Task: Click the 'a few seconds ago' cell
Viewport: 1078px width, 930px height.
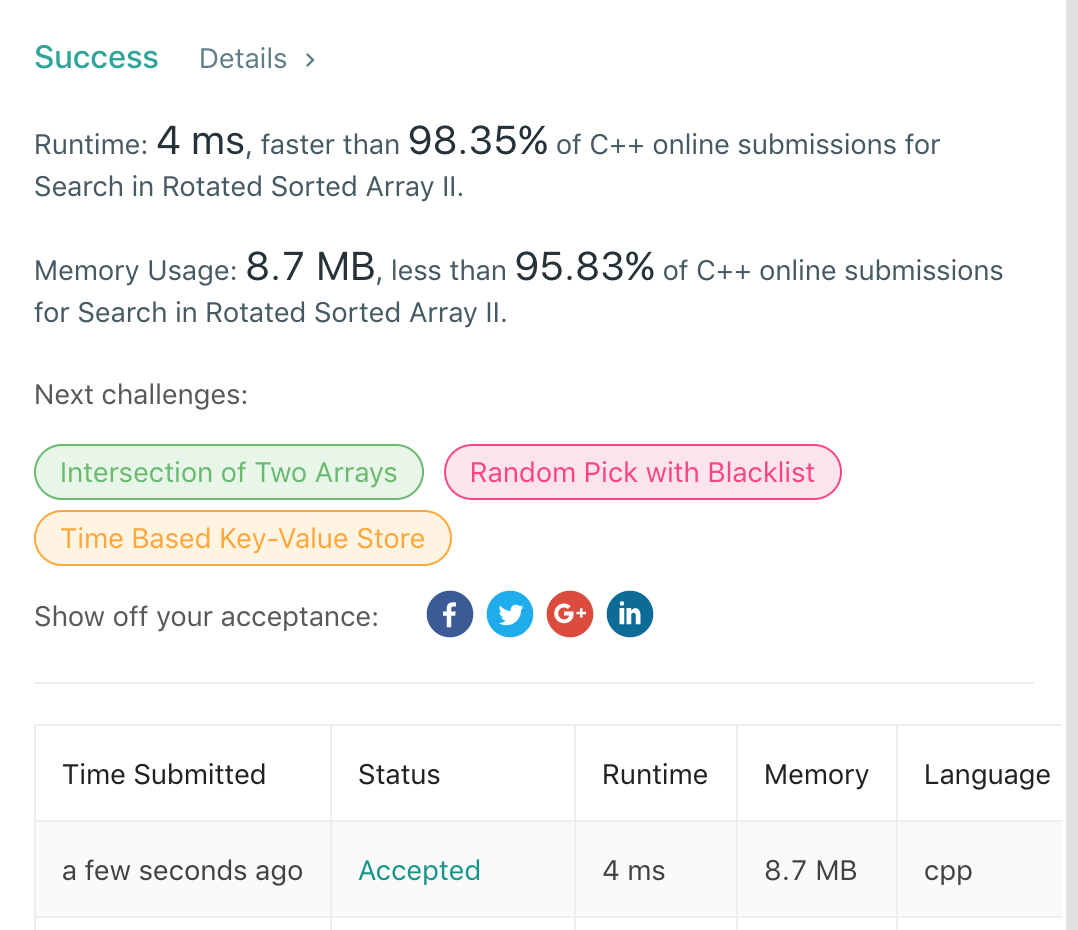Action: (182, 871)
